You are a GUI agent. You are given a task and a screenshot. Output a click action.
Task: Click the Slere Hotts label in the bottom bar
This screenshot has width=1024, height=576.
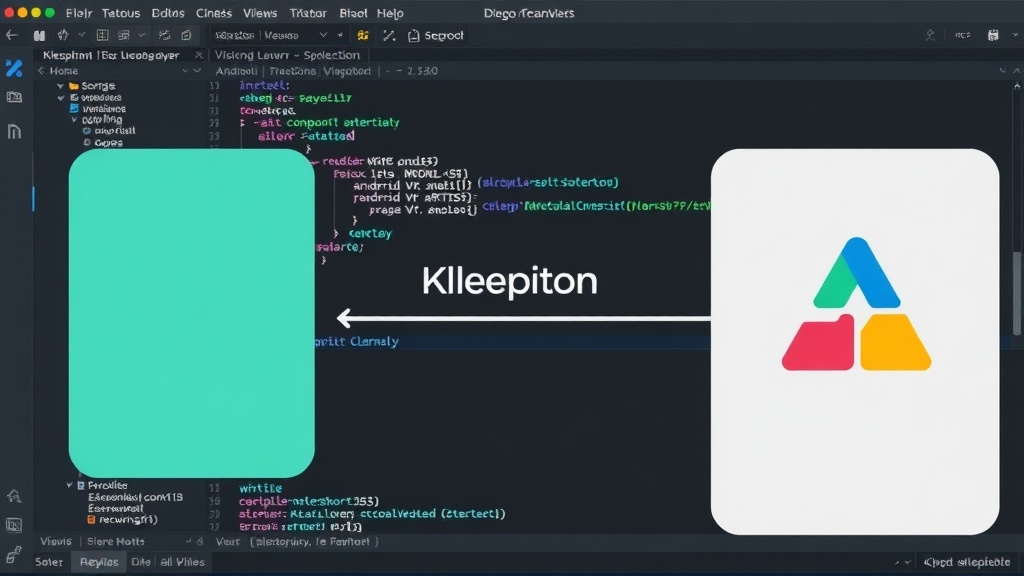point(116,541)
